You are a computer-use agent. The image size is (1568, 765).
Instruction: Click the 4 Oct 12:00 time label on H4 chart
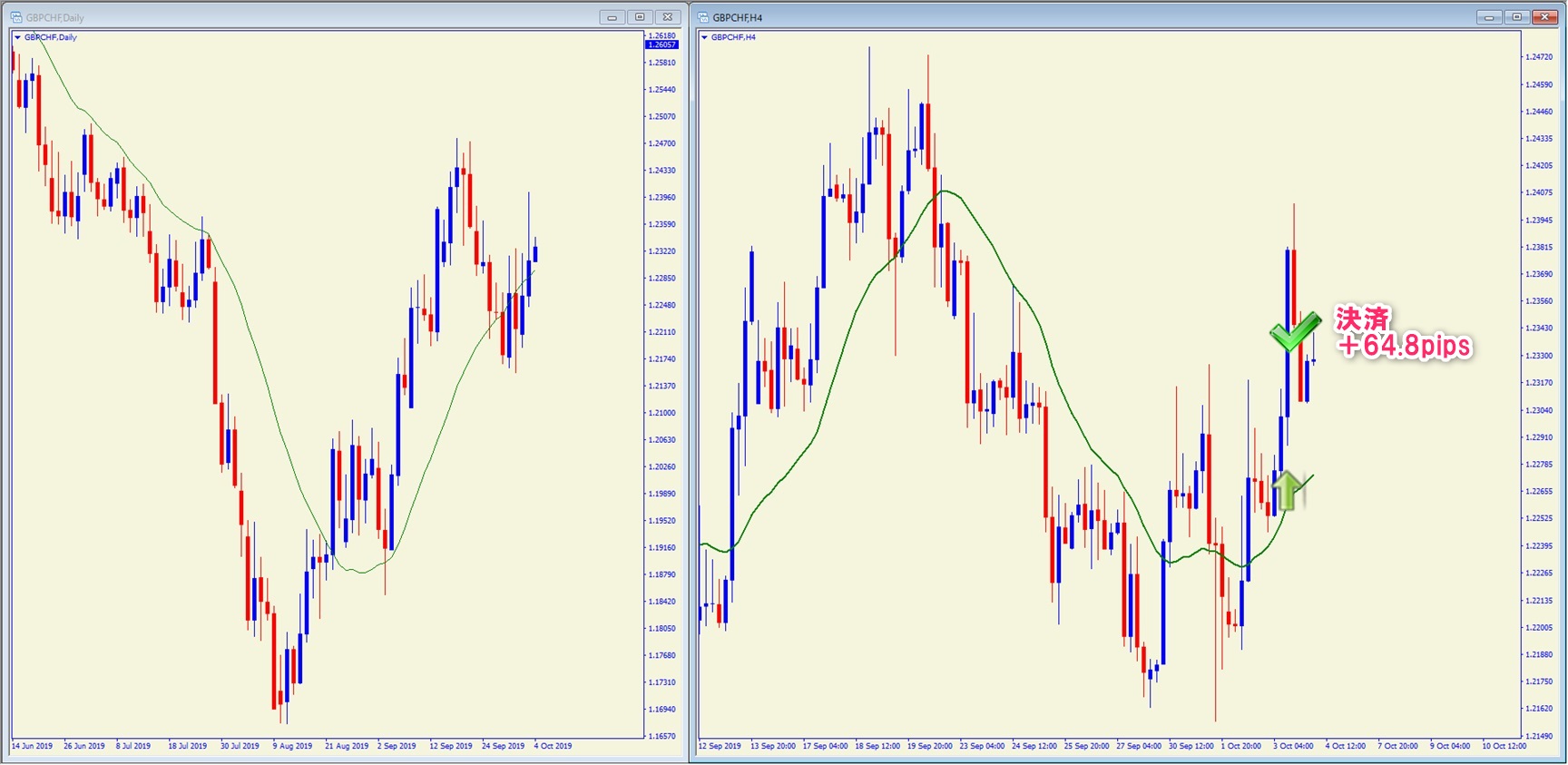pos(1346,746)
